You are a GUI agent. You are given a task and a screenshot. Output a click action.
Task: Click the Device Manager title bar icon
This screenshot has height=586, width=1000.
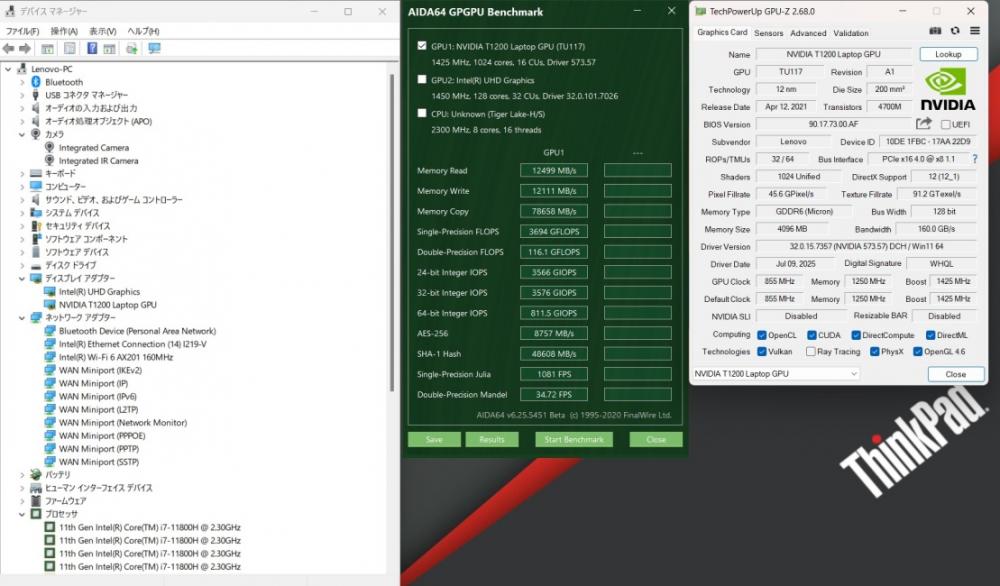pos(10,11)
